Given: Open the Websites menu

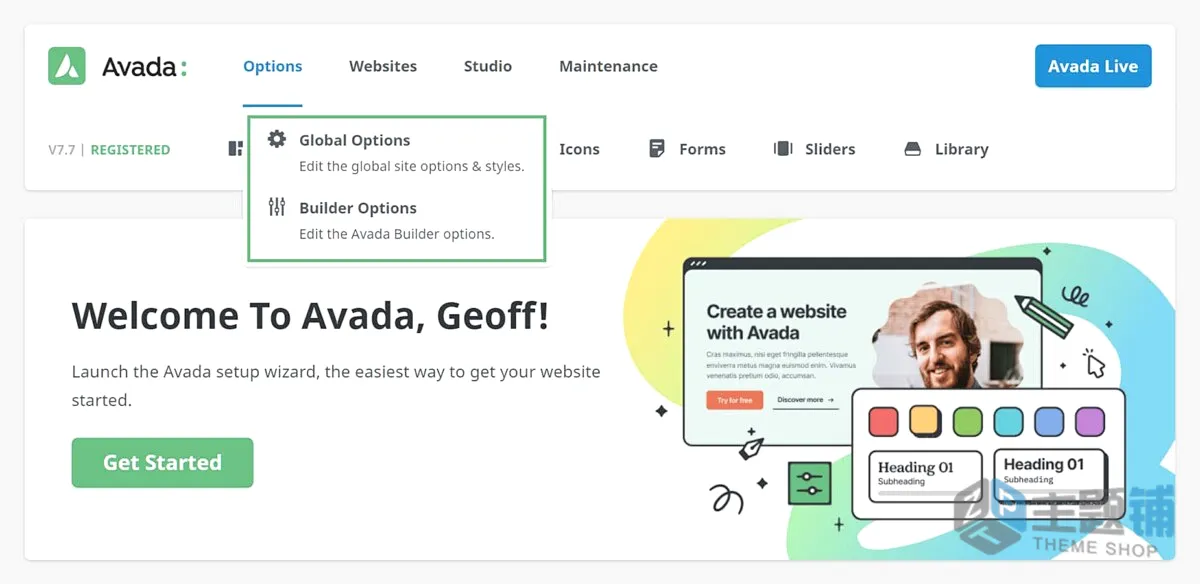Looking at the screenshot, I should 383,66.
